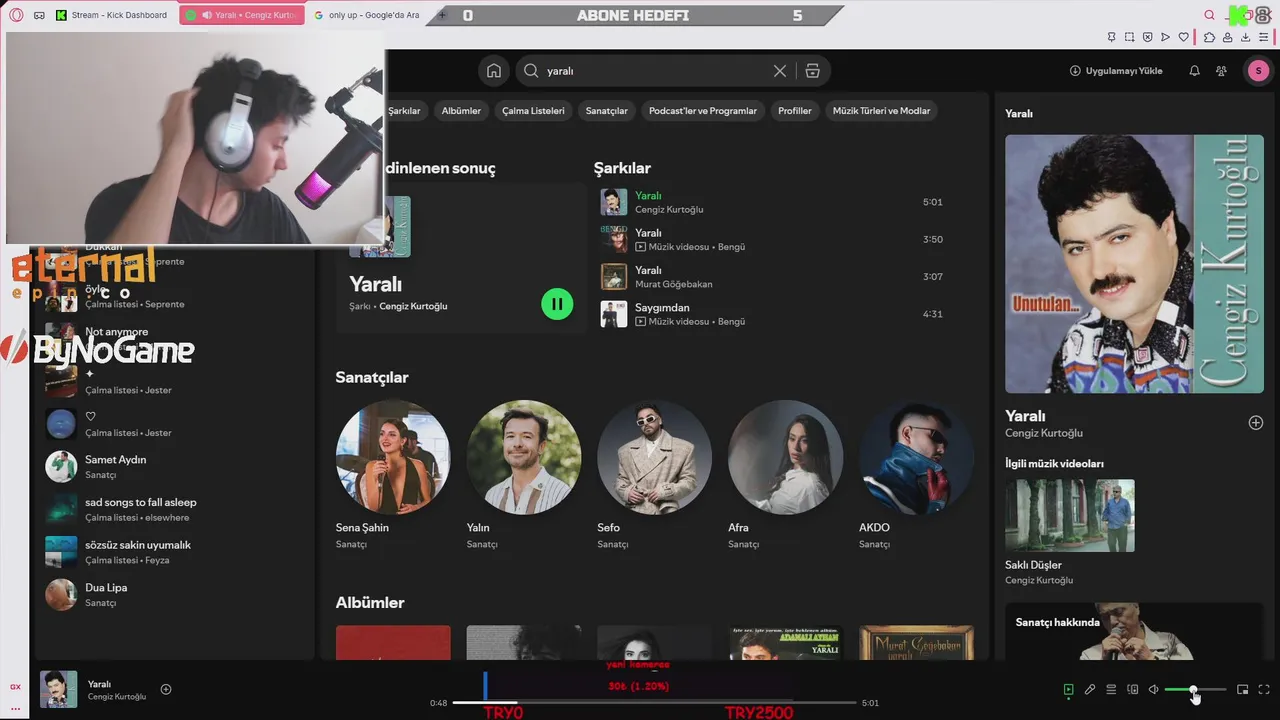1280x720 pixels.
Task: Open the Sanatçı hakkında artist card
Action: click(1134, 632)
